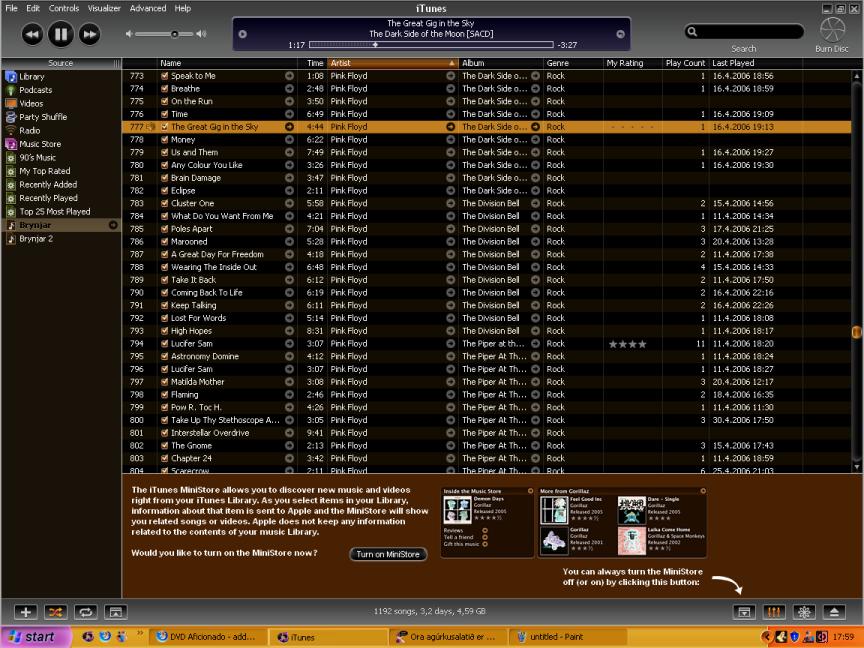
Task: Select Library in the Source list
Action: (x=31, y=77)
